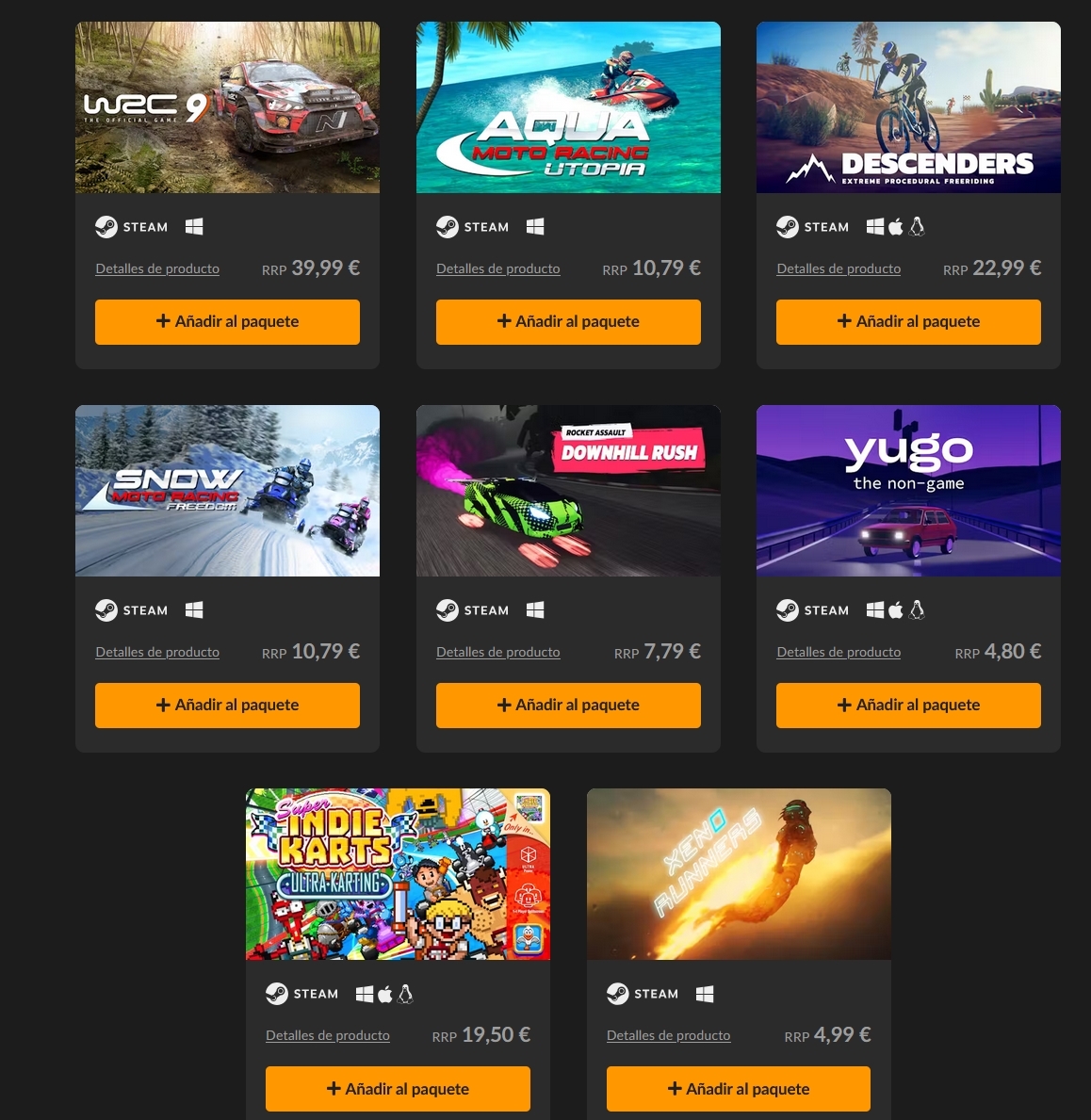
Task: Add WRC 9 to the bundle
Action: tap(227, 321)
